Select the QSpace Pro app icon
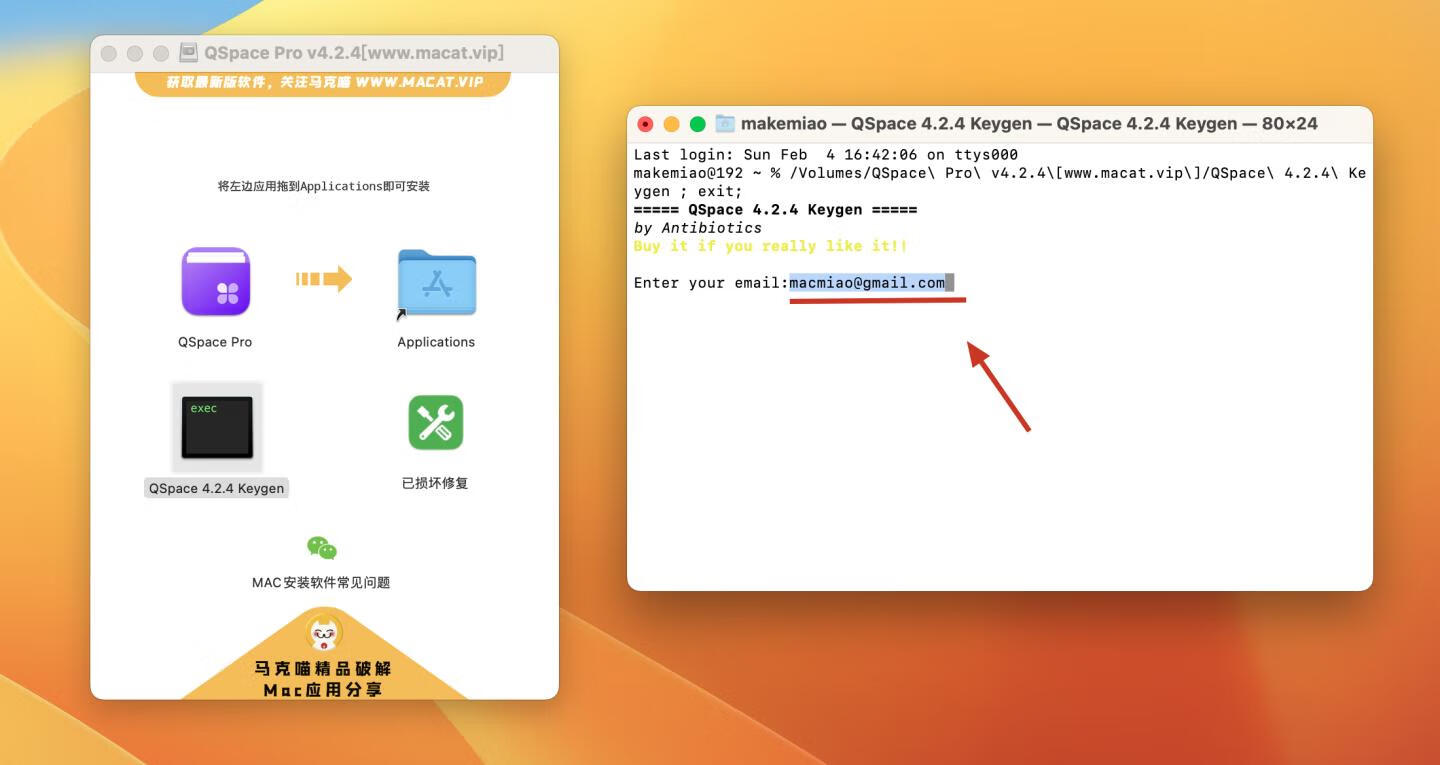 [215, 282]
